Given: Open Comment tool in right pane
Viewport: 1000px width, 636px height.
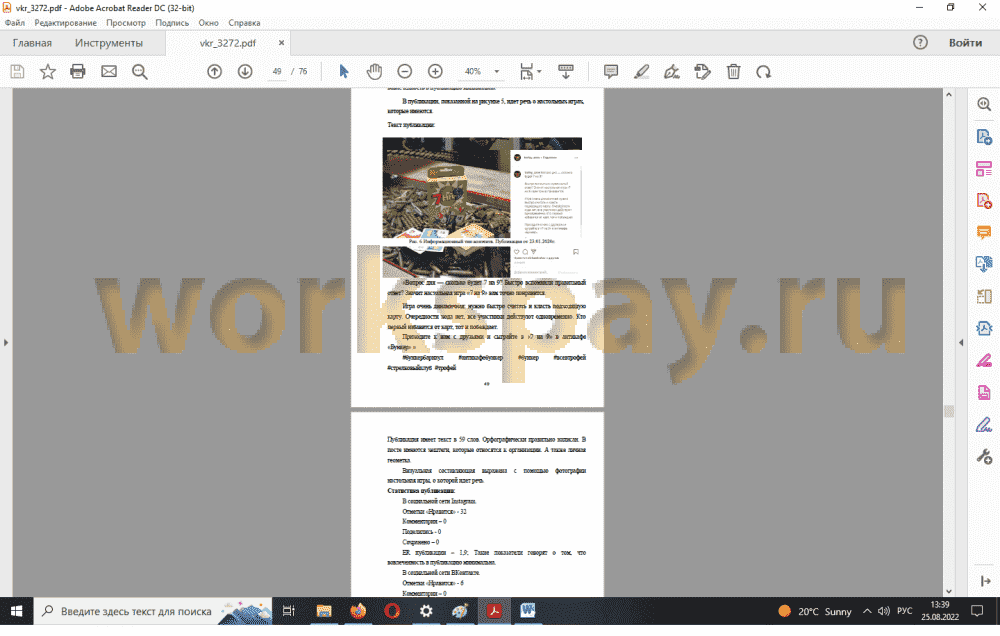Looking at the screenshot, I should (x=984, y=232).
